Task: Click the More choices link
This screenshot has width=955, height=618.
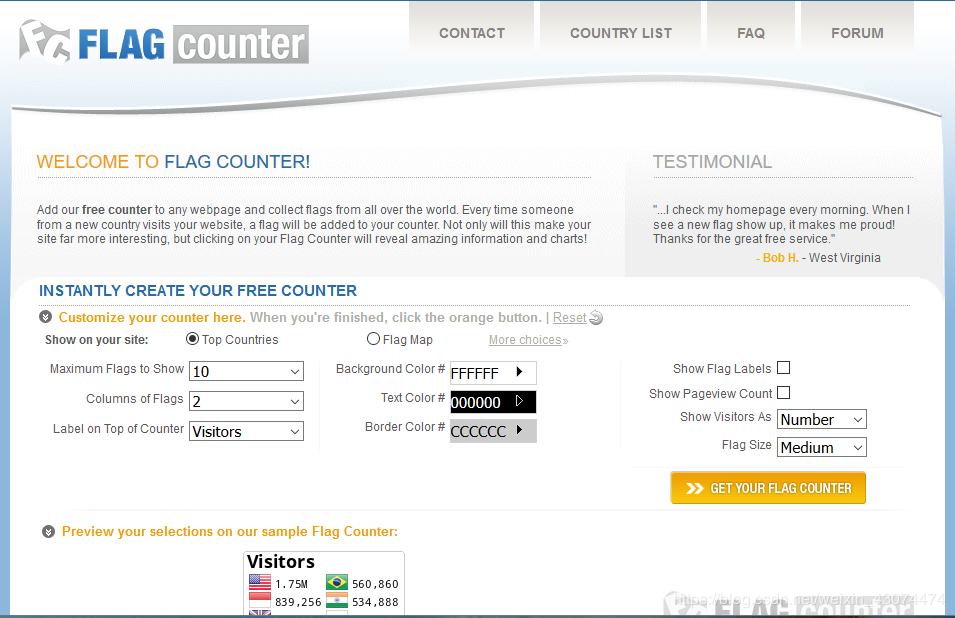Action: 528,340
